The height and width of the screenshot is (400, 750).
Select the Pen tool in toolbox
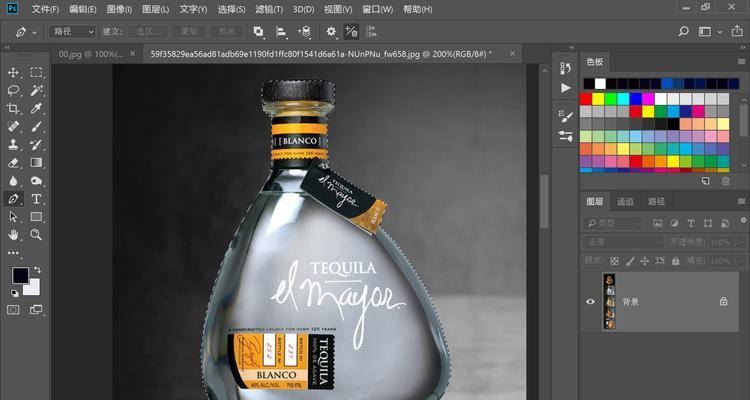(x=13, y=199)
